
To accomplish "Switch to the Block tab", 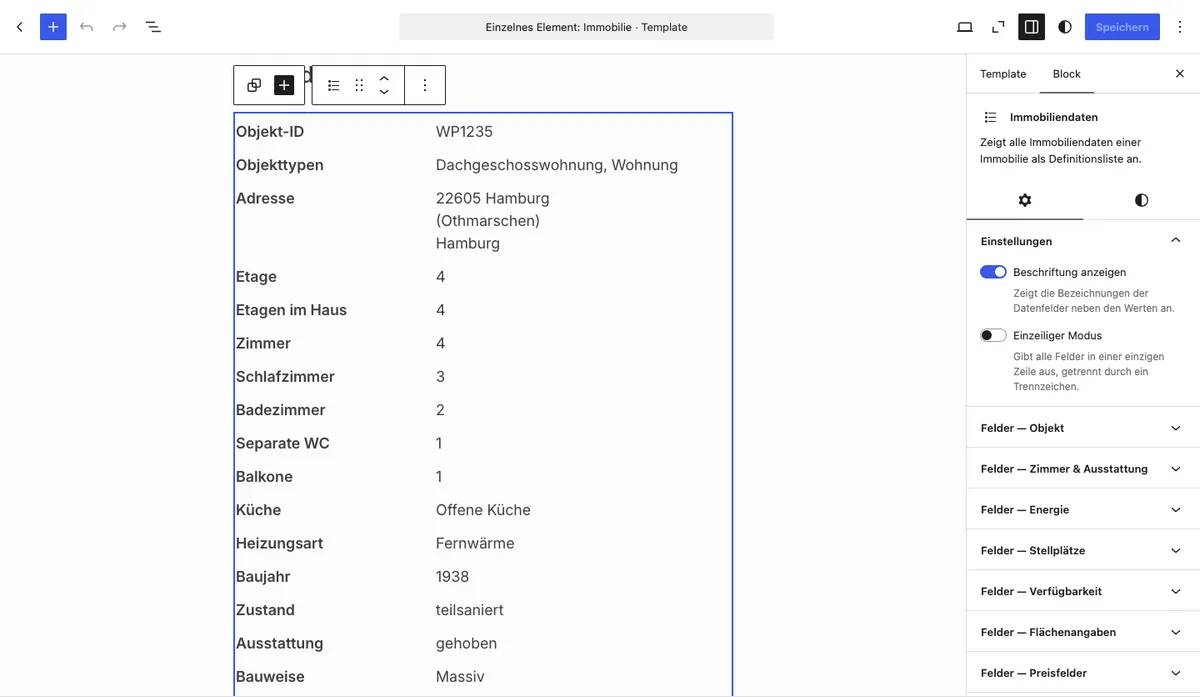I will [x=1067, y=74].
